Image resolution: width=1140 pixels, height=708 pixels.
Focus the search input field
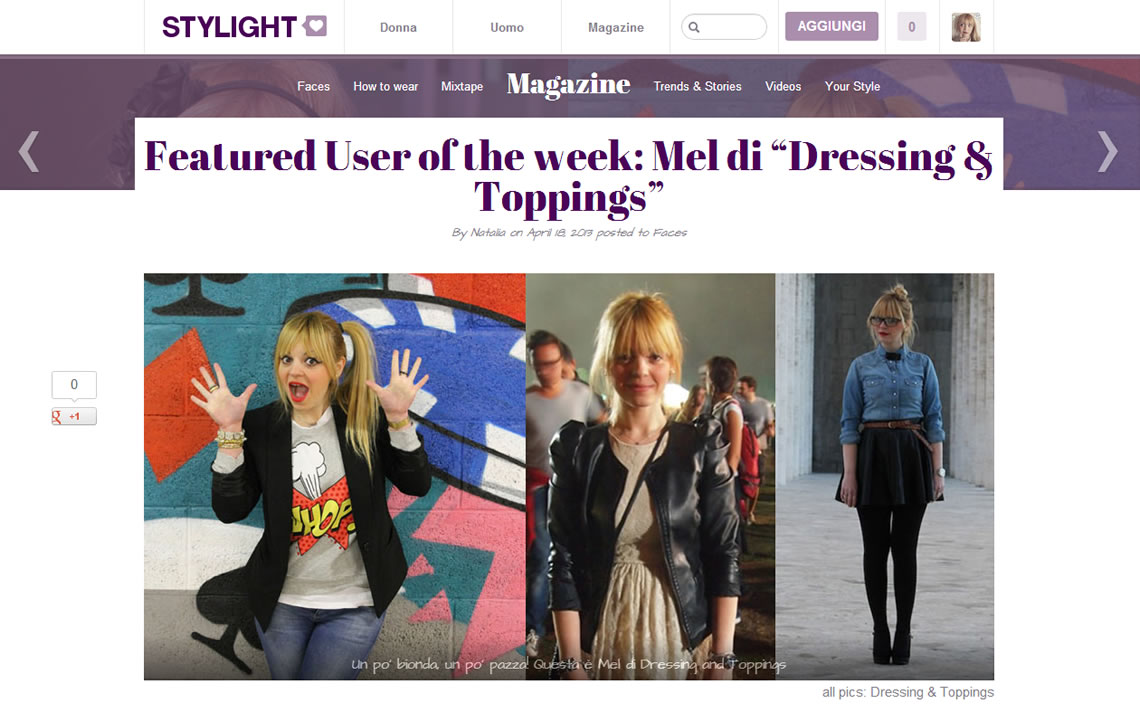[724, 27]
